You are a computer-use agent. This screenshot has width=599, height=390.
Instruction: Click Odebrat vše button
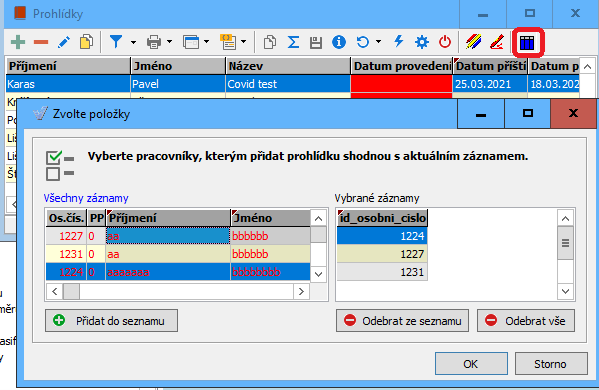526,320
